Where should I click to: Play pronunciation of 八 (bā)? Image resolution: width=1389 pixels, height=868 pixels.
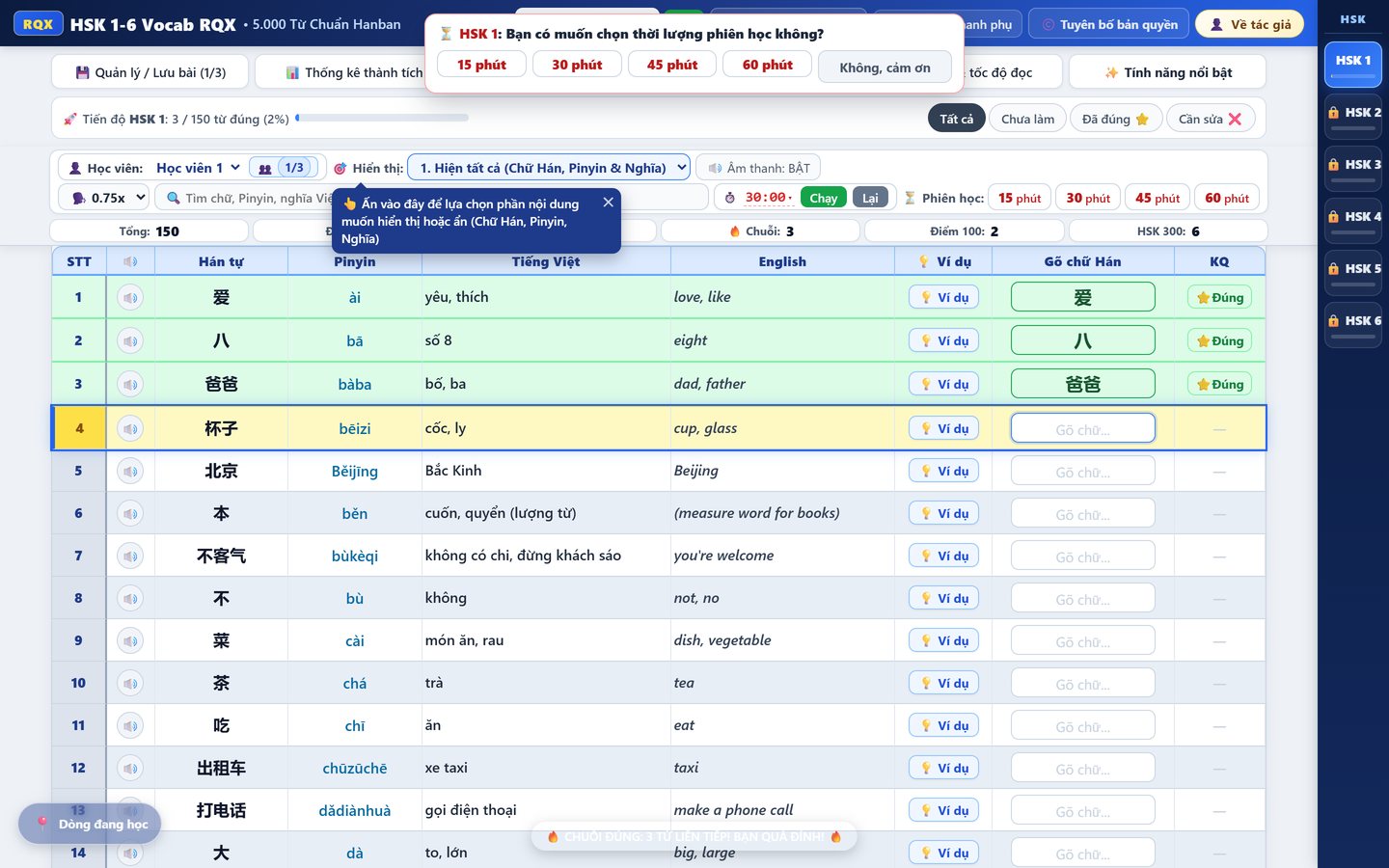pyautogui.click(x=130, y=341)
